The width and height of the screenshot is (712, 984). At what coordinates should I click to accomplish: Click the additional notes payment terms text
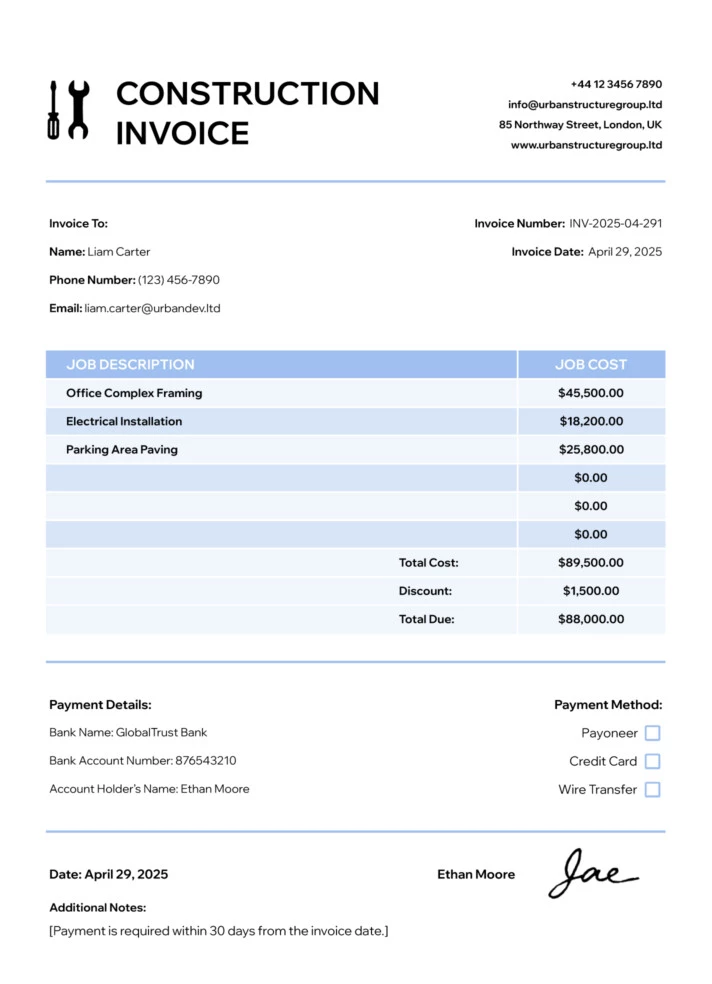[x=218, y=931]
